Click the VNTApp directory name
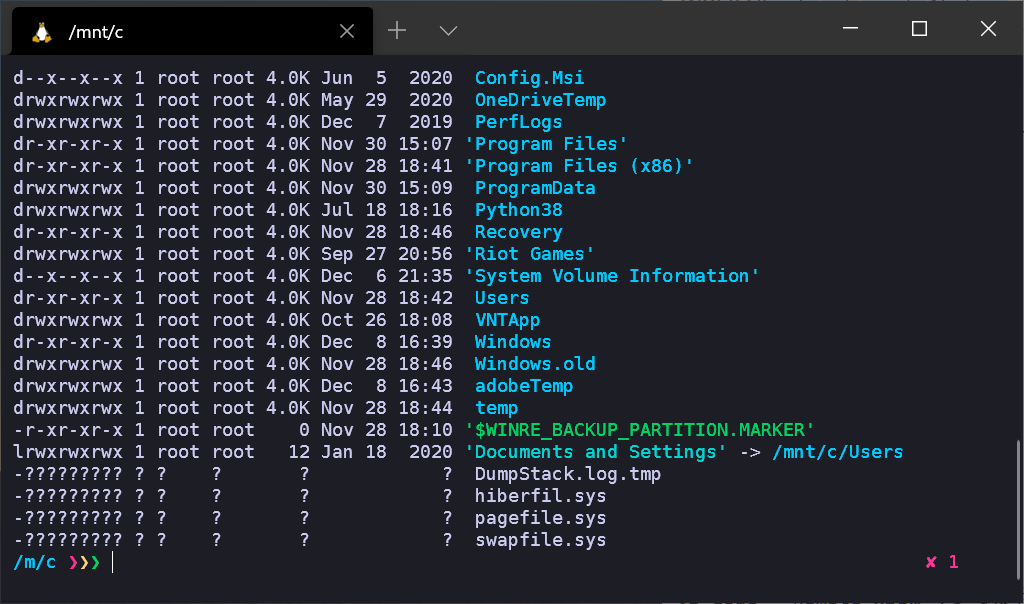1024x604 pixels. tap(507, 320)
